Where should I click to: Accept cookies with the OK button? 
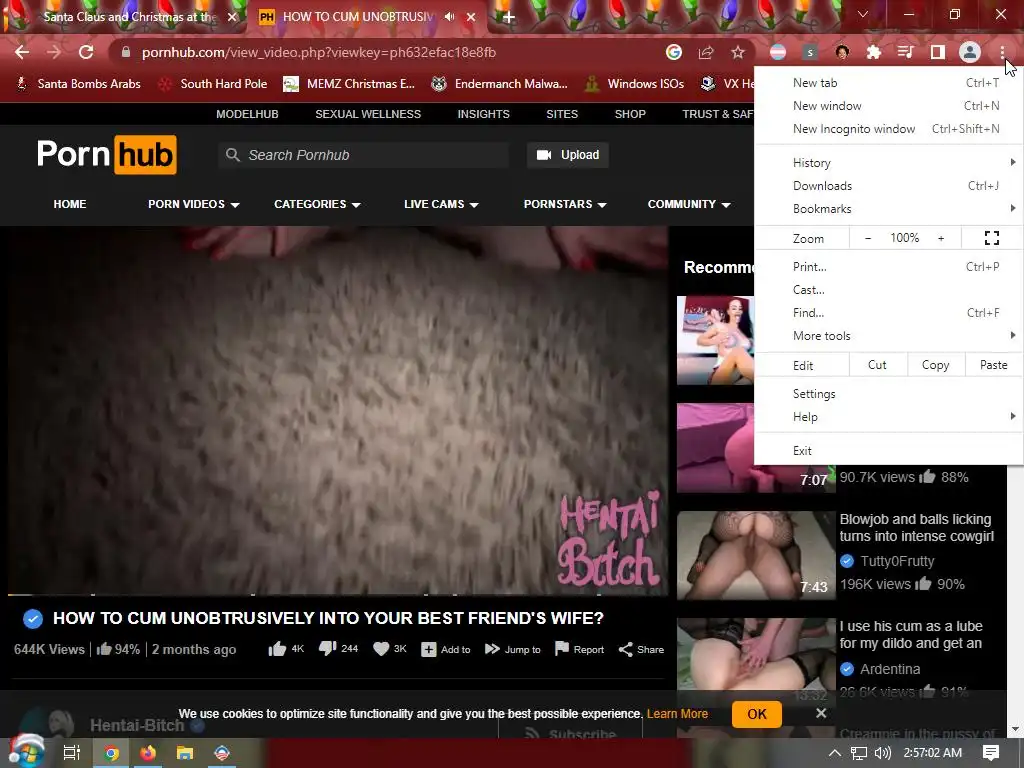(757, 714)
